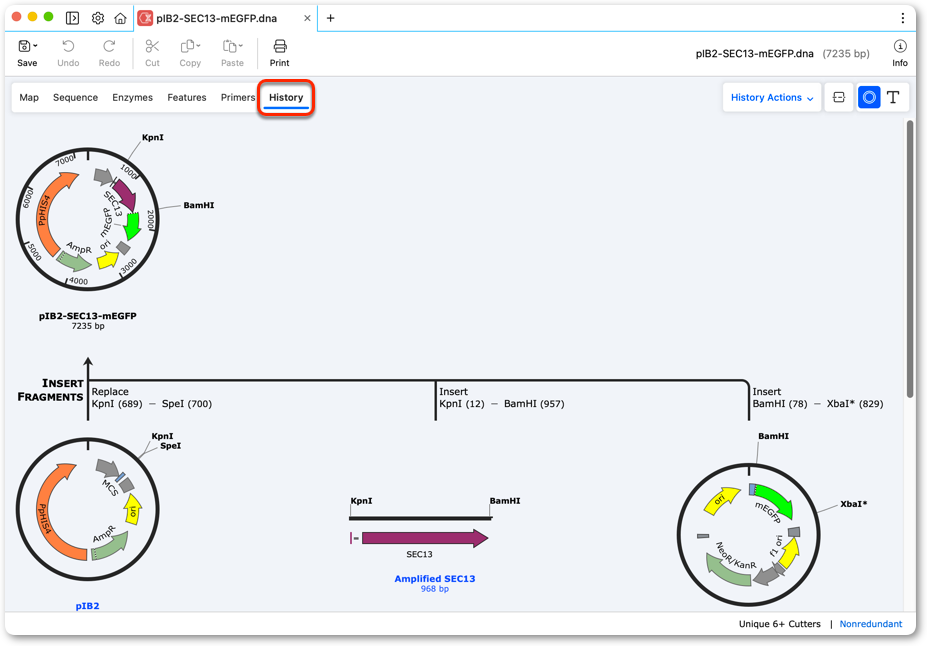Switch to text history display toggle

click(893, 98)
